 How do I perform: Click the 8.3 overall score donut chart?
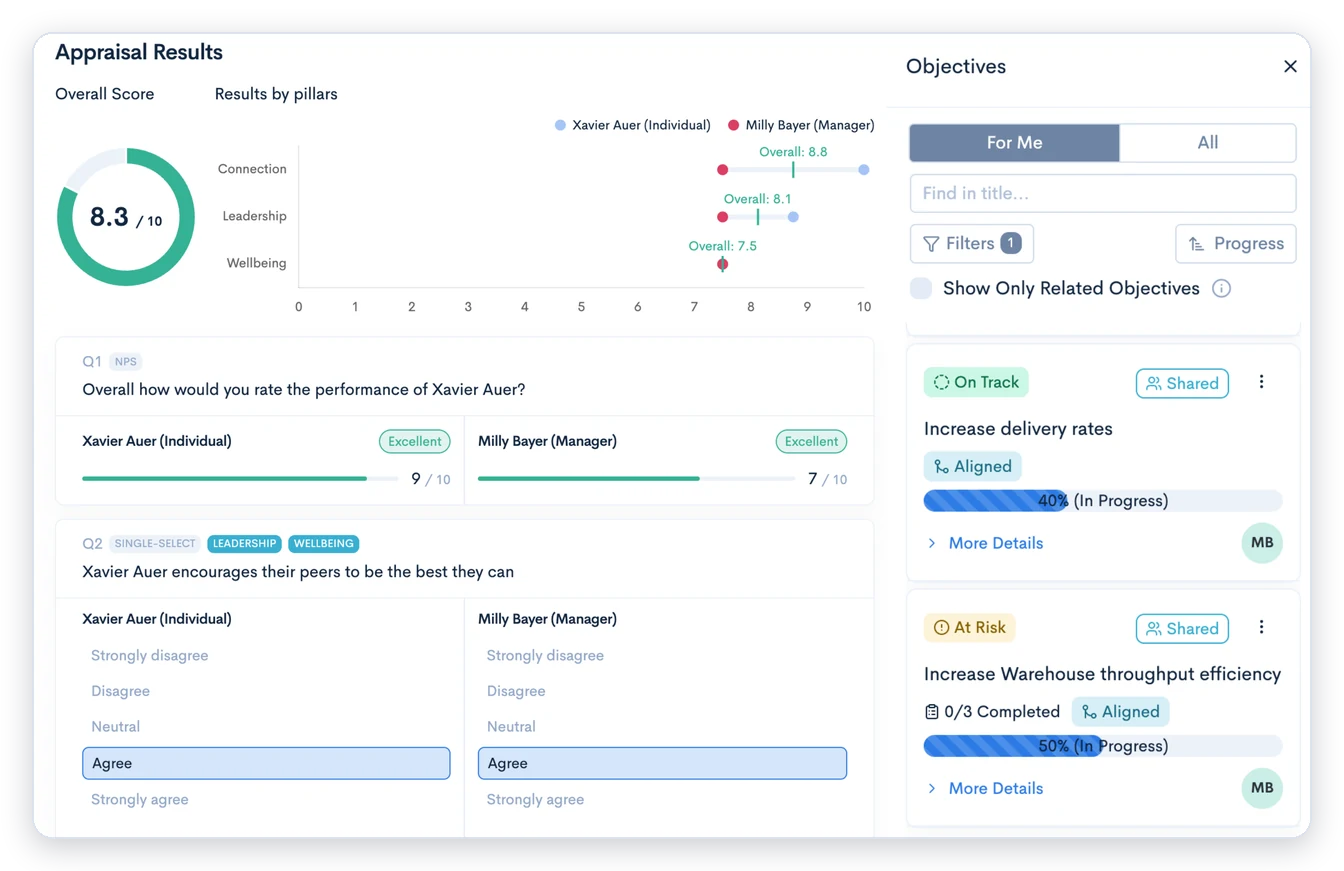point(126,217)
